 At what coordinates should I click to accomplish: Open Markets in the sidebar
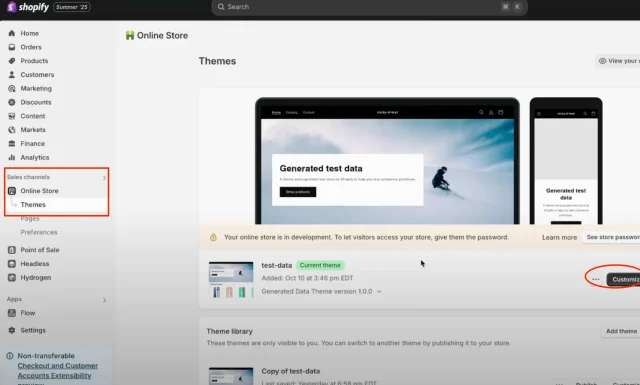(33, 130)
